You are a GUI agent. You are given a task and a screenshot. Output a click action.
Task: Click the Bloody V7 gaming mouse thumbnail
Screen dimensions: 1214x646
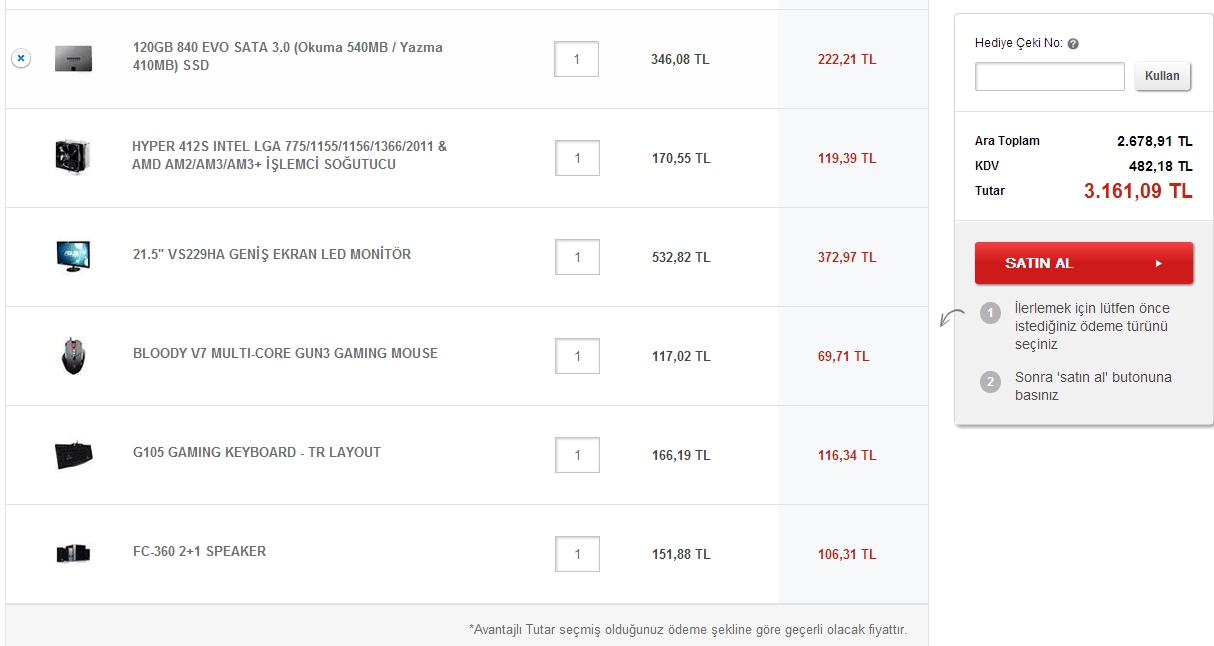coord(73,355)
